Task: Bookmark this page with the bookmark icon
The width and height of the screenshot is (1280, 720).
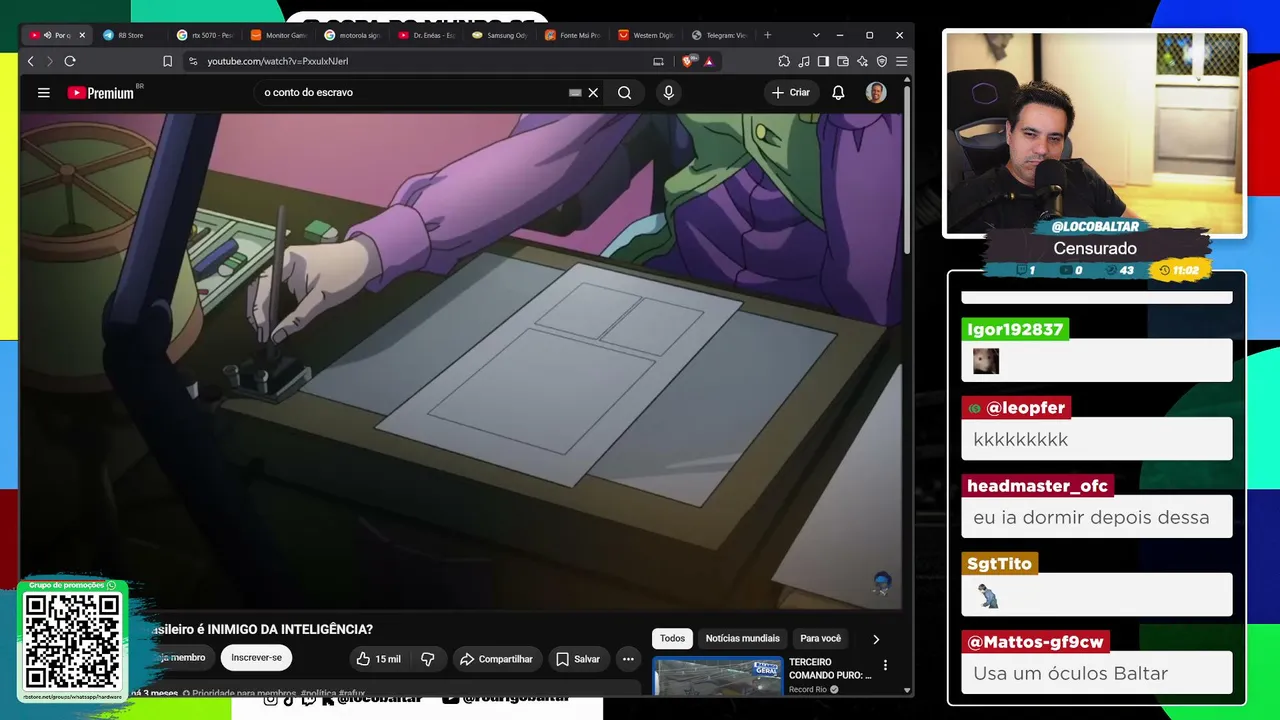Action: pyautogui.click(x=167, y=61)
